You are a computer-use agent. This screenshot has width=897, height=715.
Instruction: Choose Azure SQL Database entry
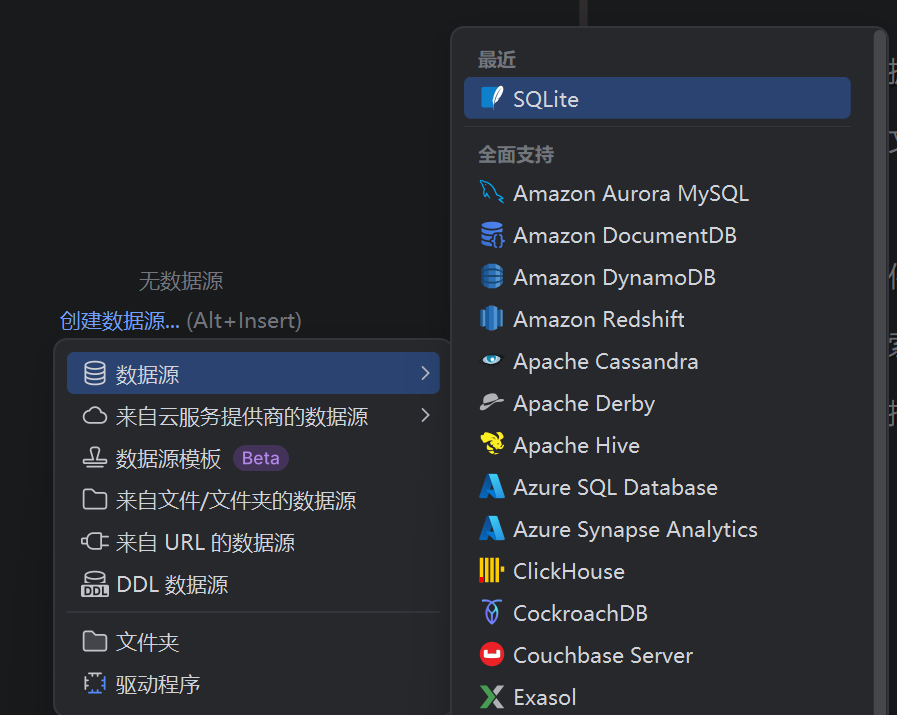pos(657,487)
